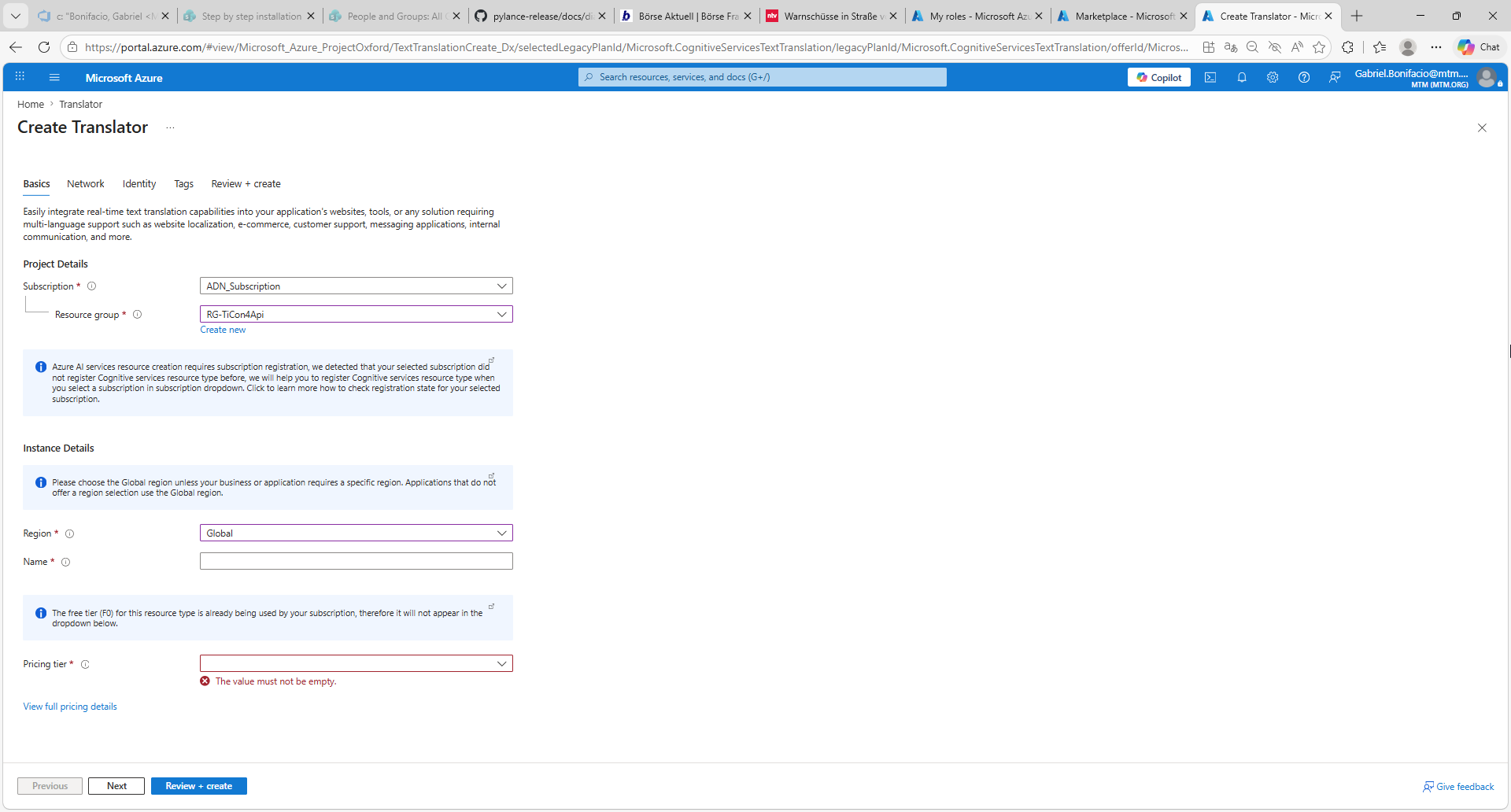Open Copilot in the Azure header
Screen dimensions: 1511x812
1159,77
